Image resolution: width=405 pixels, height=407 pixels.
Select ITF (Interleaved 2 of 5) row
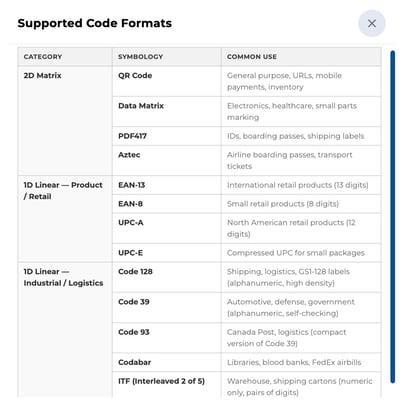point(247,385)
